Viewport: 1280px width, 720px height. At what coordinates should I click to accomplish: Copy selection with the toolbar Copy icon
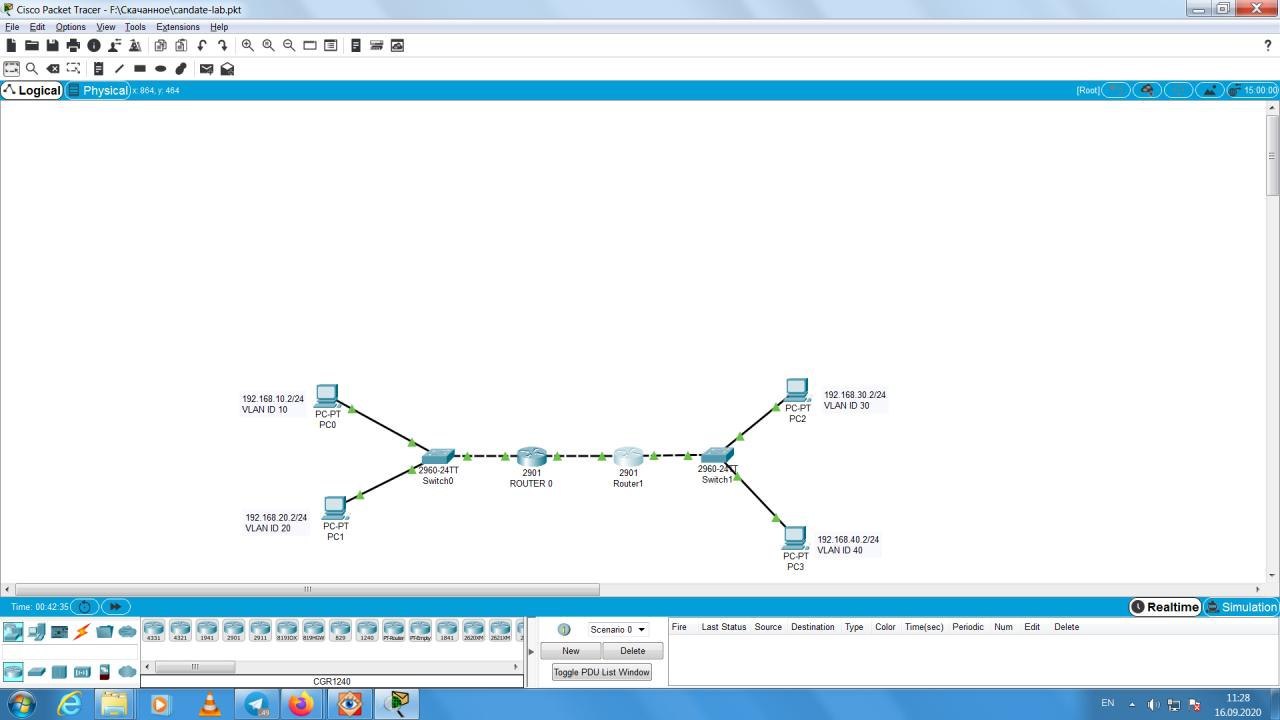[160, 45]
